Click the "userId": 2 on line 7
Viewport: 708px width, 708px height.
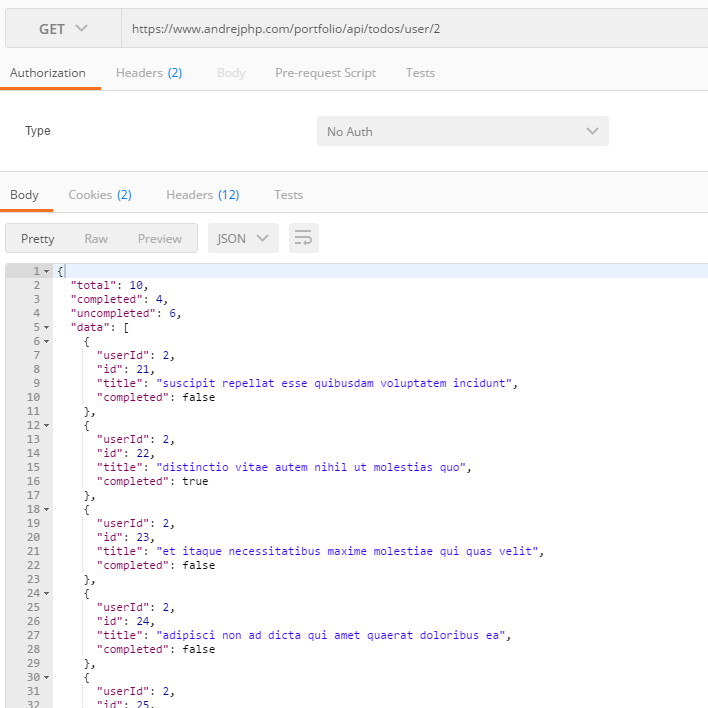point(136,355)
